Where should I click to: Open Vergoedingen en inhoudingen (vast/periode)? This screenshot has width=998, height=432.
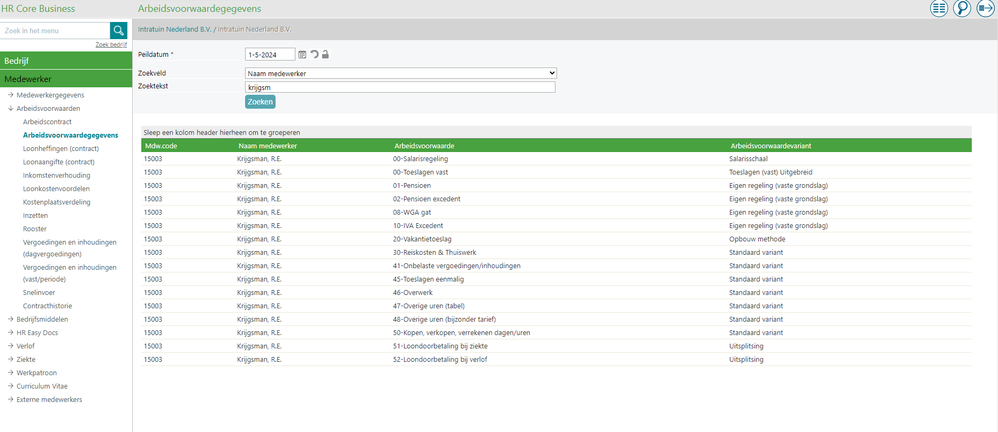click(69, 273)
